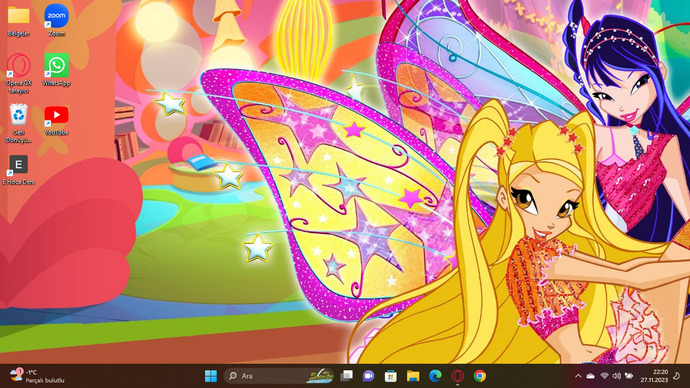Select the Opera GX tarayıcı shortcut
The width and height of the screenshot is (690, 388).
pos(18,73)
